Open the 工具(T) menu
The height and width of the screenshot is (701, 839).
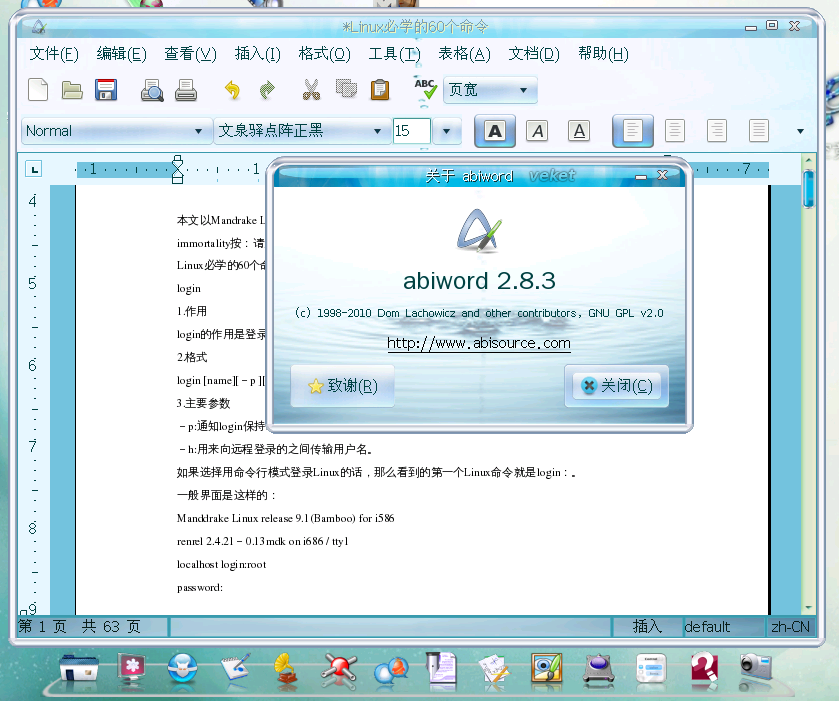click(394, 54)
